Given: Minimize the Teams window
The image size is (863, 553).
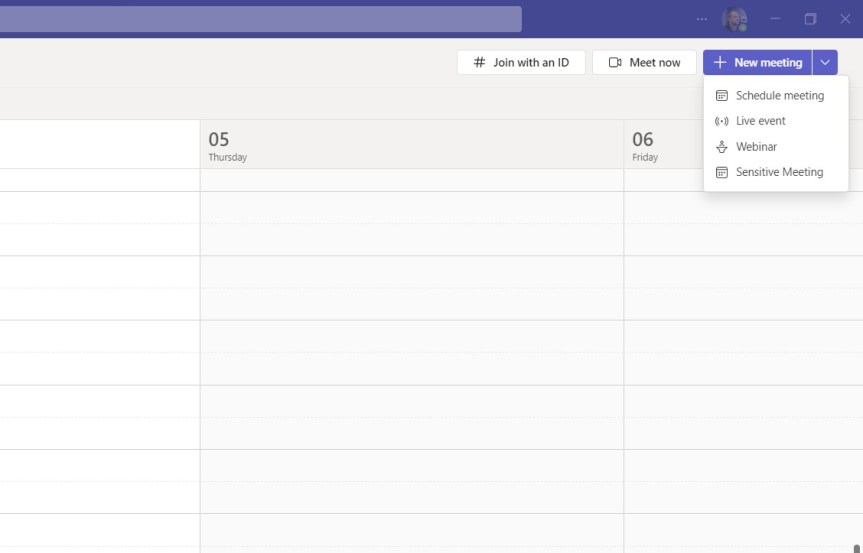Looking at the screenshot, I should 775,19.
